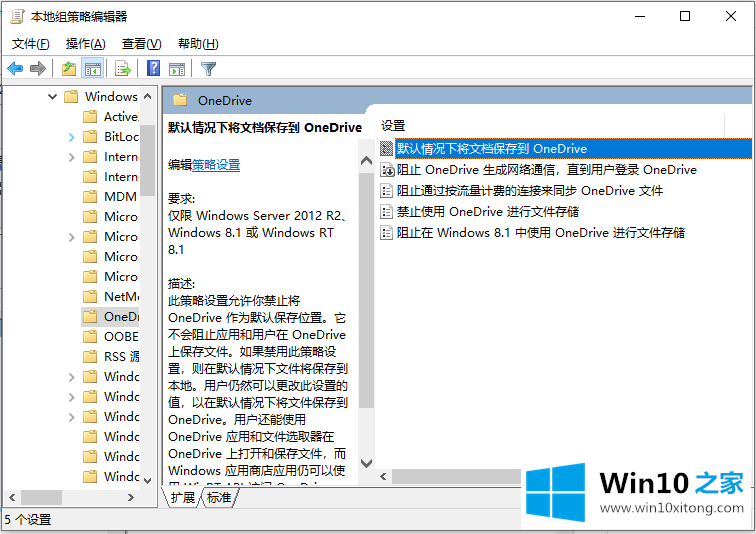Click tree horizontal scroll right arrow

[131, 497]
